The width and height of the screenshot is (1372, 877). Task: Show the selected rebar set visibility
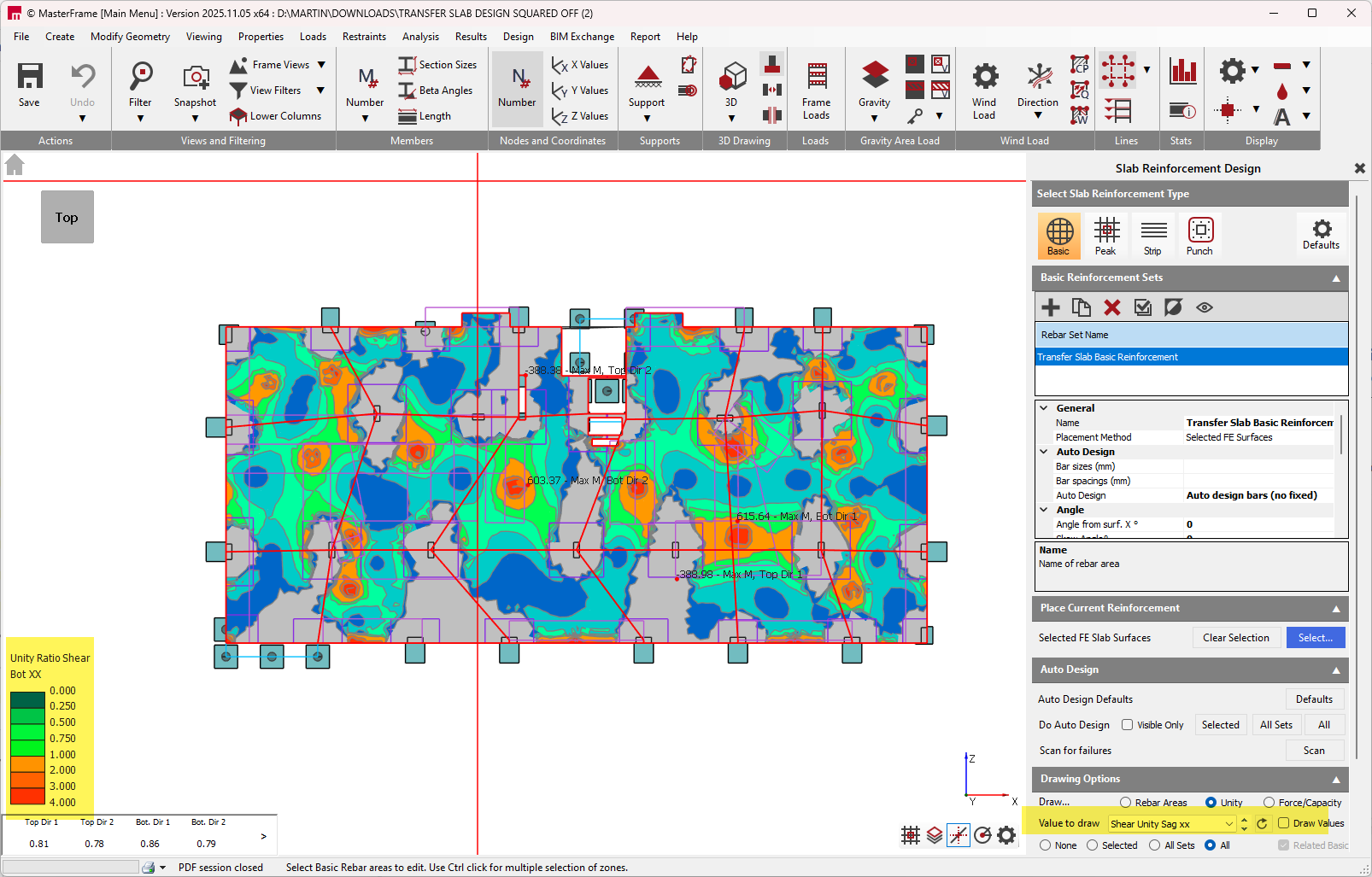pyautogui.click(x=1204, y=307)
